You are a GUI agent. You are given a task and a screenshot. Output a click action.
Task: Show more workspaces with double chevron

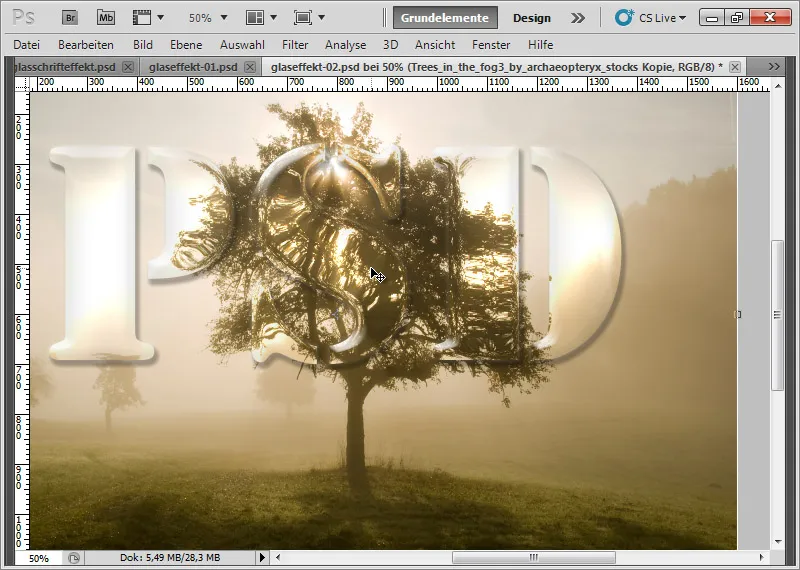coord(578,18)
